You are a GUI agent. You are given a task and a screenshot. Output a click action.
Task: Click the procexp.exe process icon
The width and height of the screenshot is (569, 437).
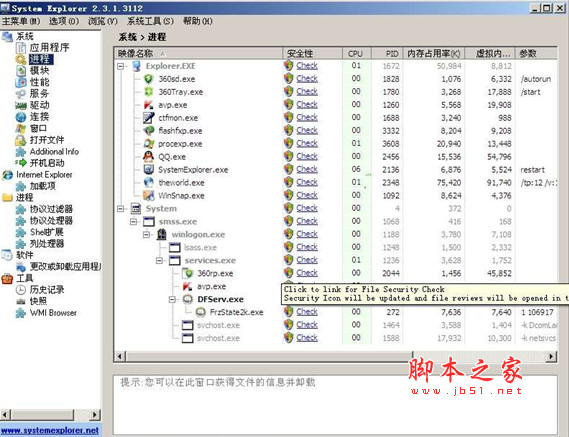[148, 144]
